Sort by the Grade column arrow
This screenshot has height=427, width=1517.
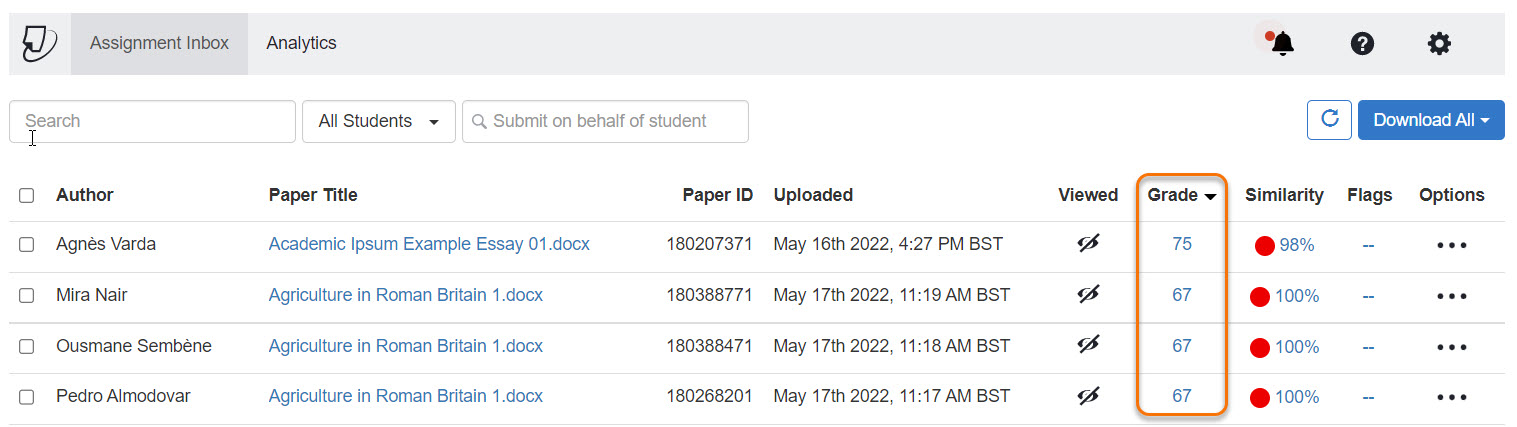tap(1210, 197)
